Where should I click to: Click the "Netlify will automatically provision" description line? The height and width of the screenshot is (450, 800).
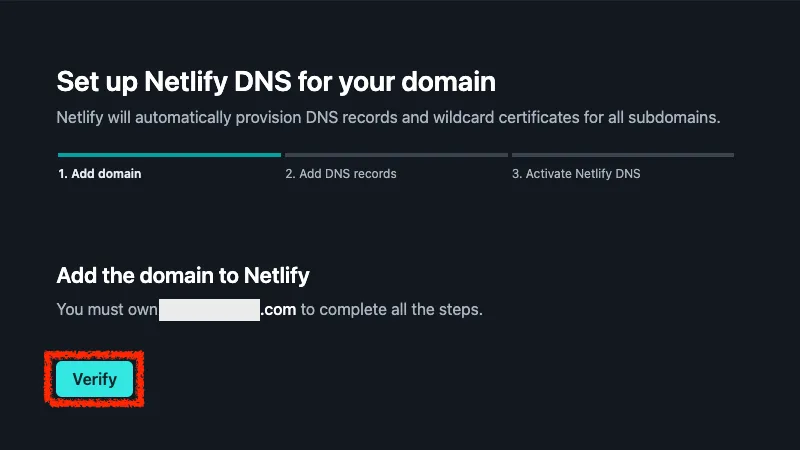tap(200, 118)
